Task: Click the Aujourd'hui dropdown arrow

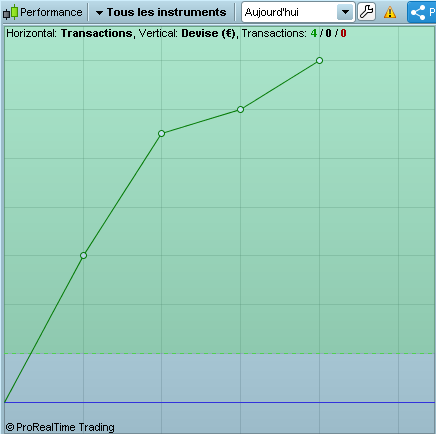Action: [x=345, y=12]
